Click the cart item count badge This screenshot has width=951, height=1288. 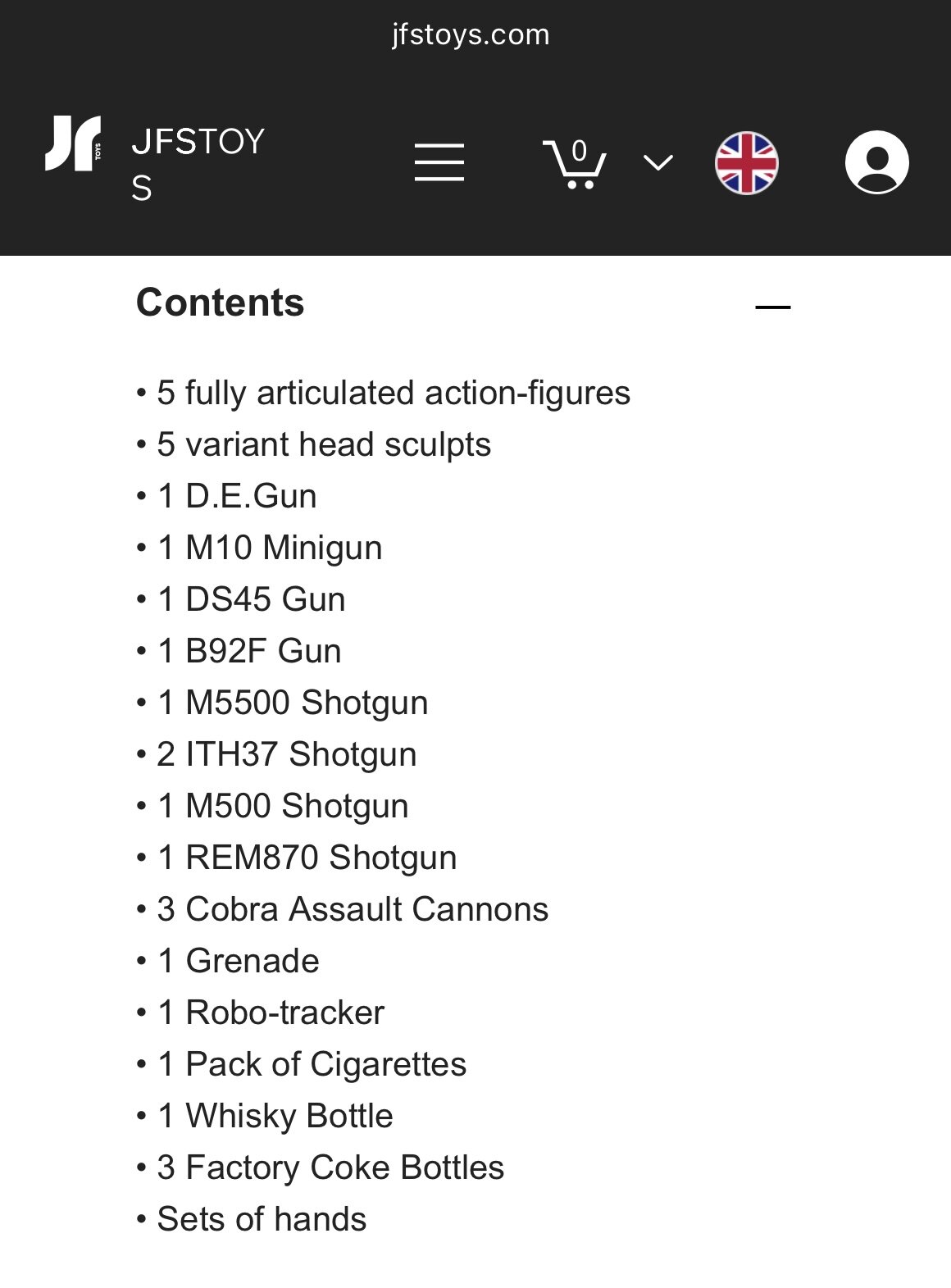click(x=580, y=151)
